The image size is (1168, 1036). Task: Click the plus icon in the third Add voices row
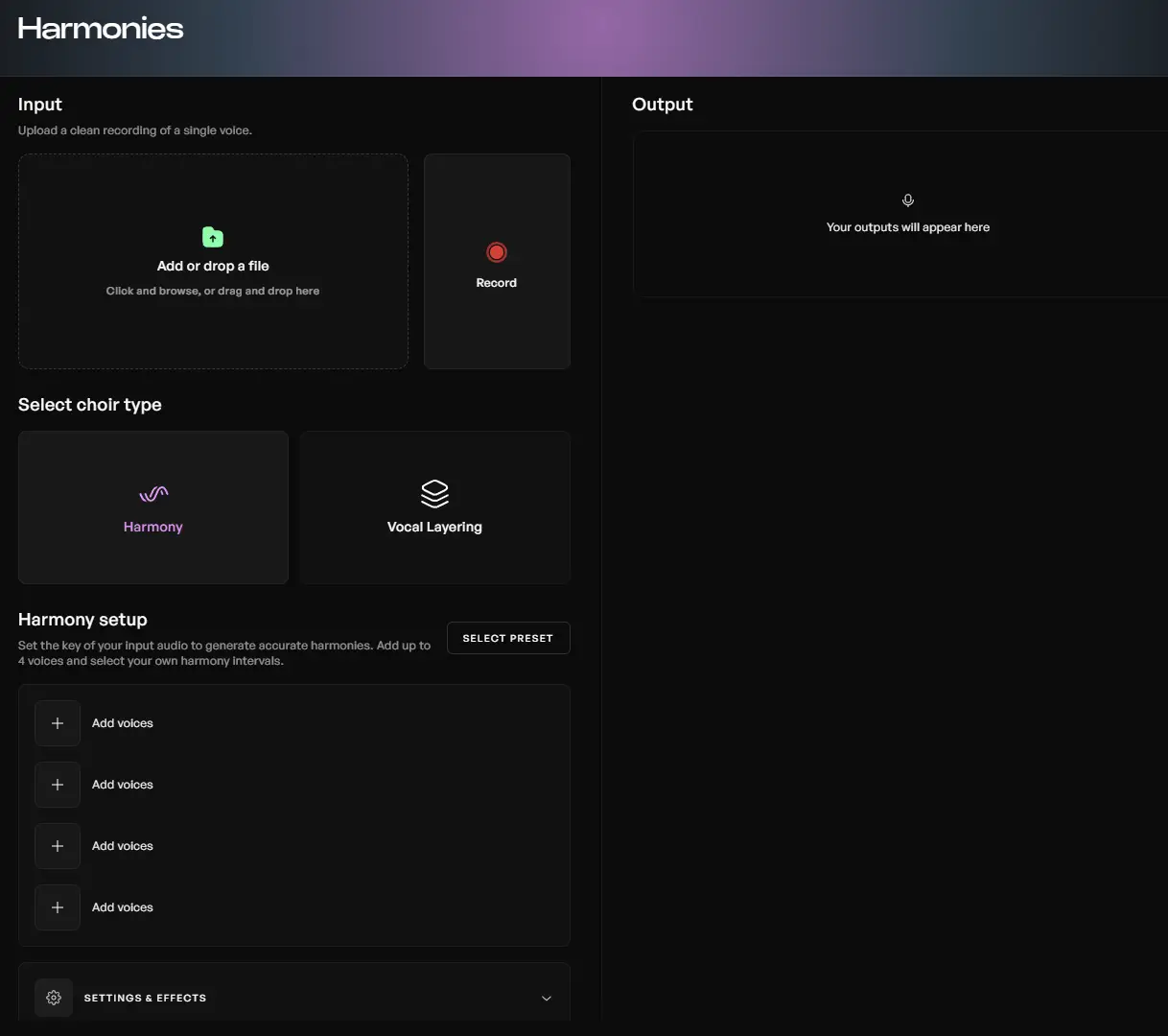coord(58,846)
